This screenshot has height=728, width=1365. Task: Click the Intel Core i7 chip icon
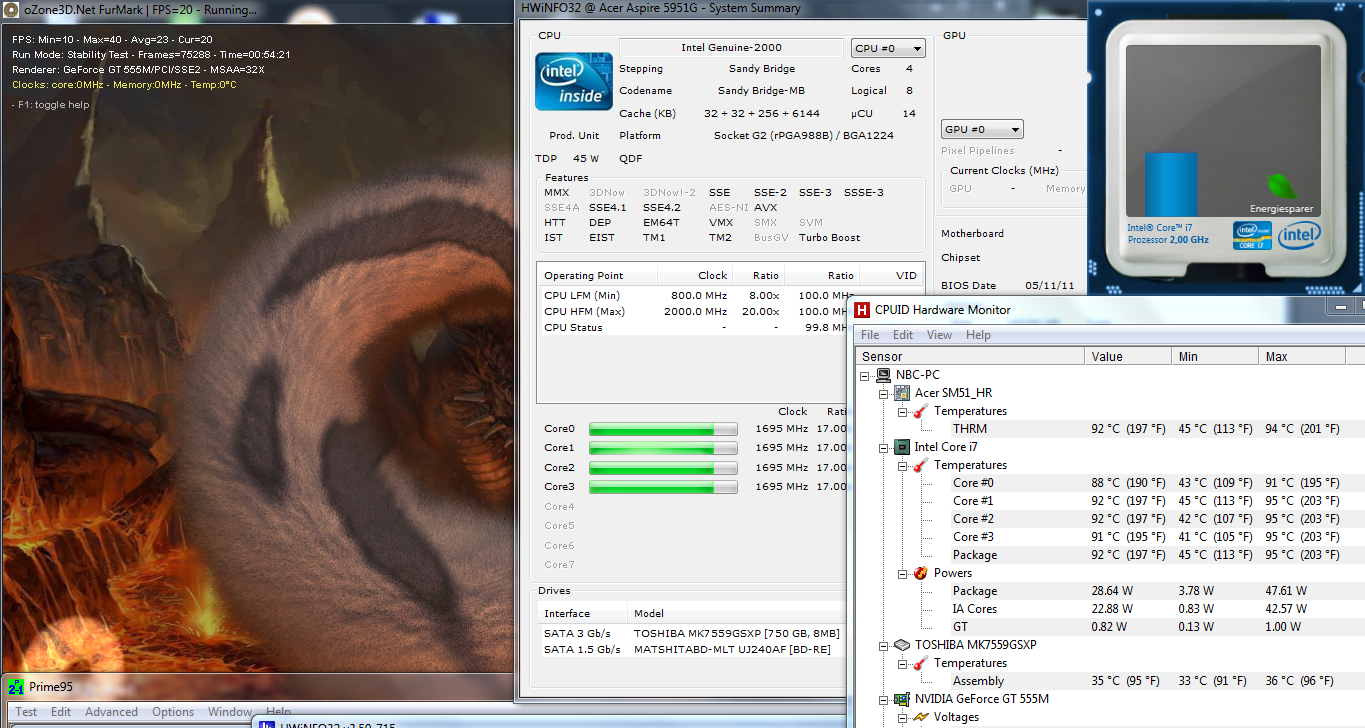pos(901,447)
